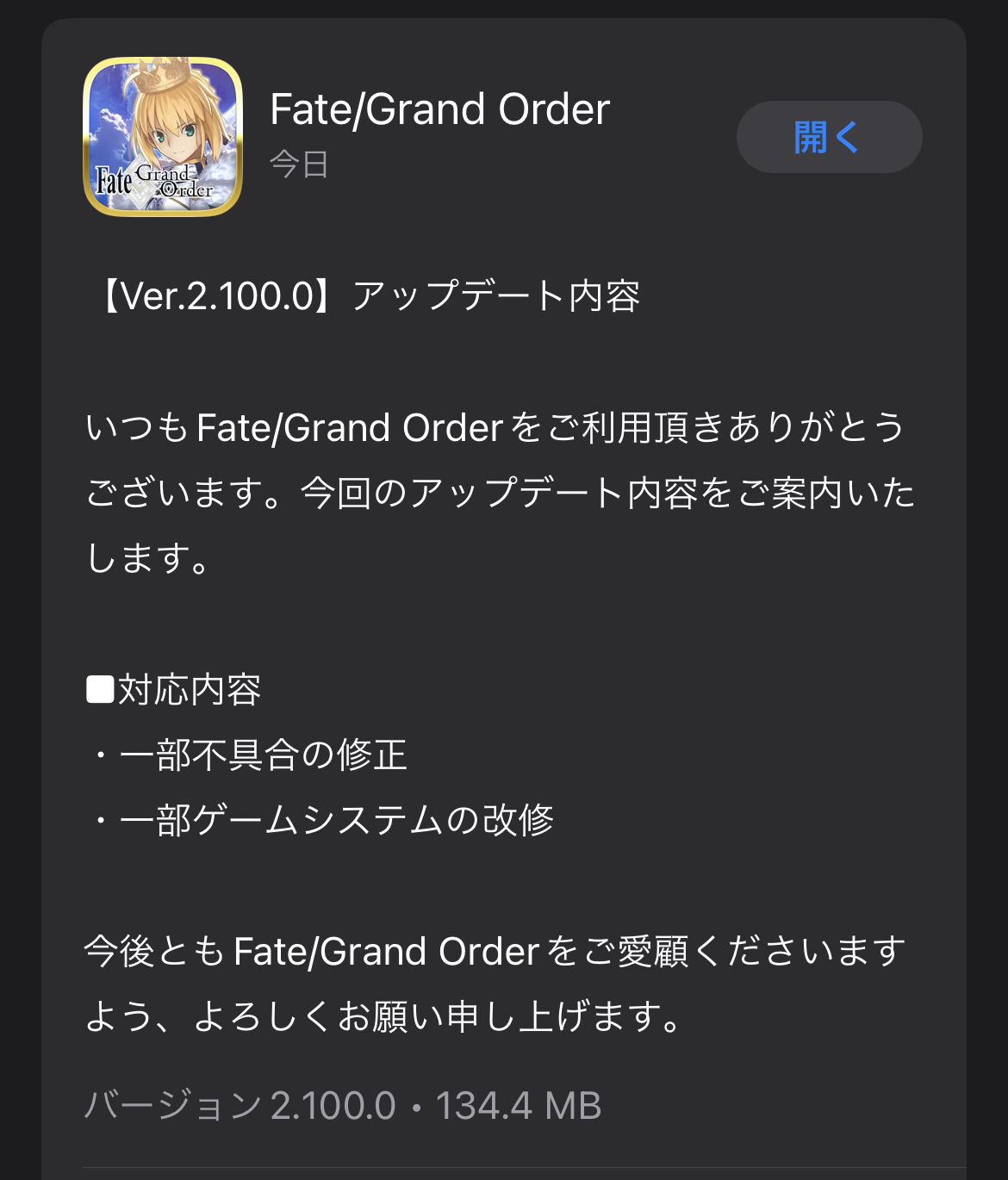Tap the よろしくお願い申し上げます line
This screenshot has width=1008, height=1180.
click(x=383, y=1017)
